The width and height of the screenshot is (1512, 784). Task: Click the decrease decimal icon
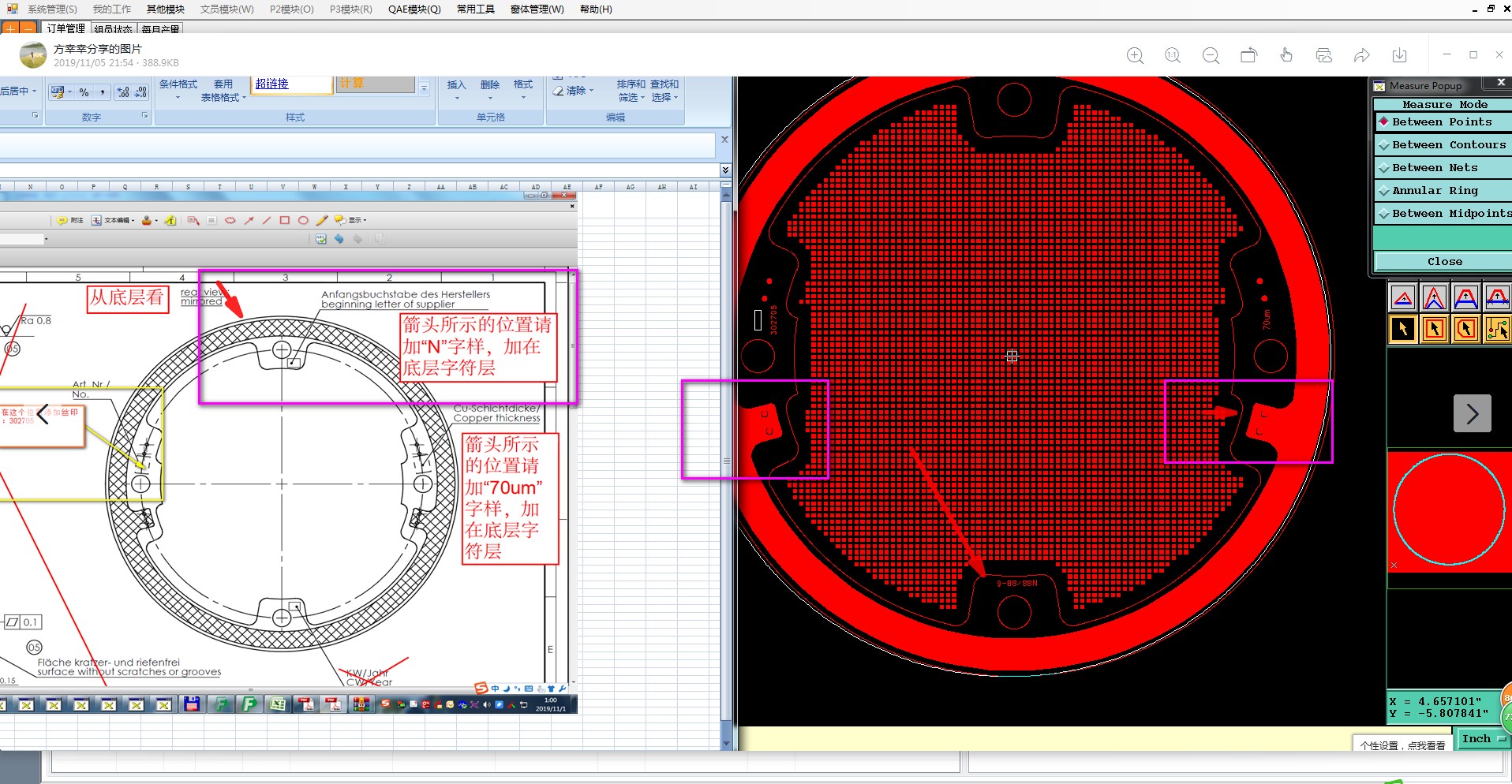(x=140, y=92)
